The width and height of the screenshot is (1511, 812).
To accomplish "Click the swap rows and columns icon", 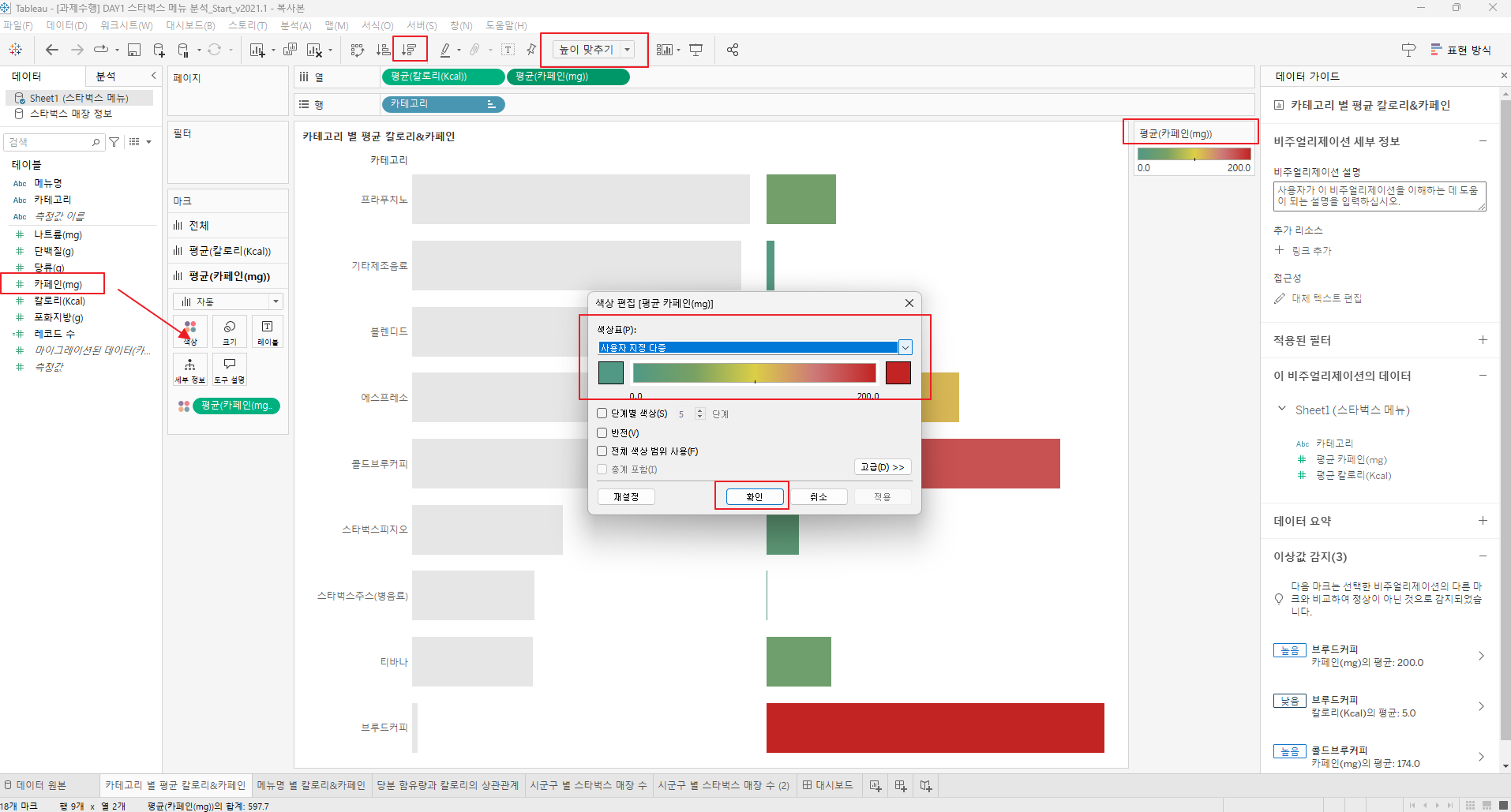I will click(x=358, y=50).
